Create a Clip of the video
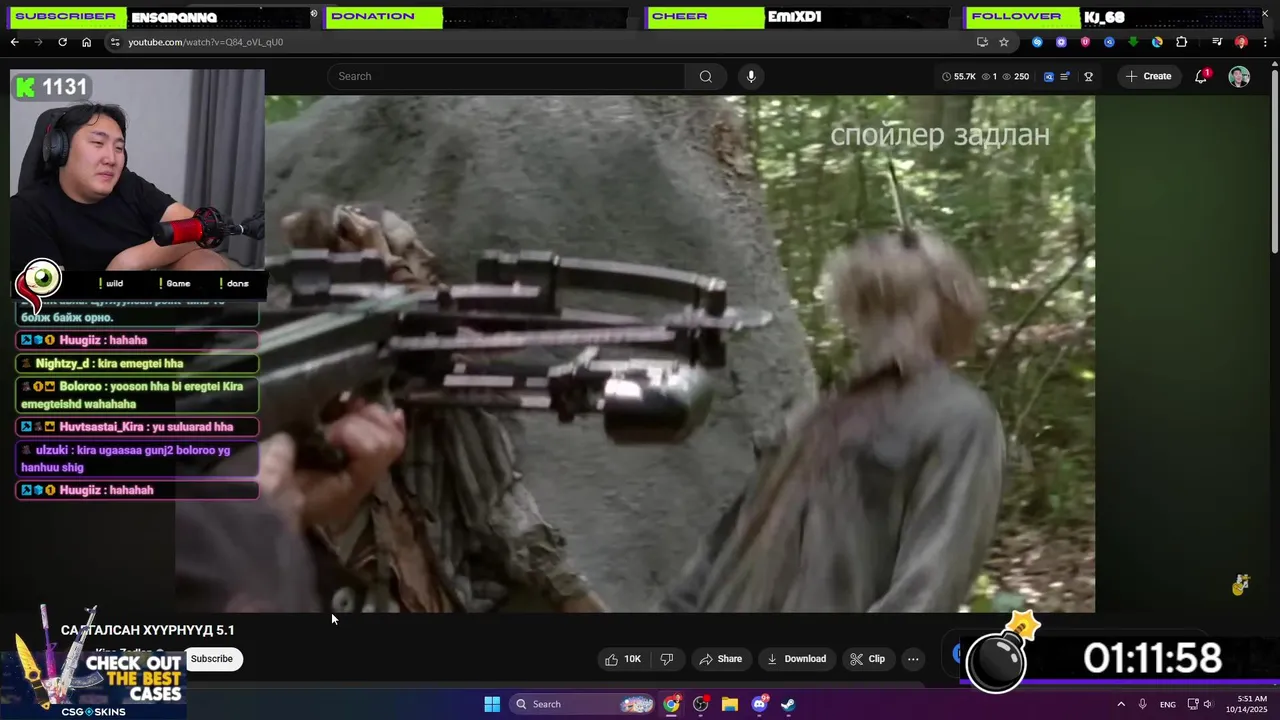The height and width of the screenshot is (720, 1280). 867,659
